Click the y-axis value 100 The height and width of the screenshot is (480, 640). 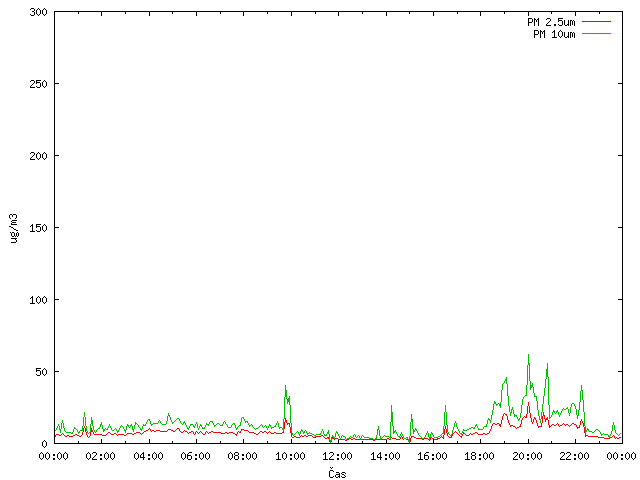(x=38, y=300)
